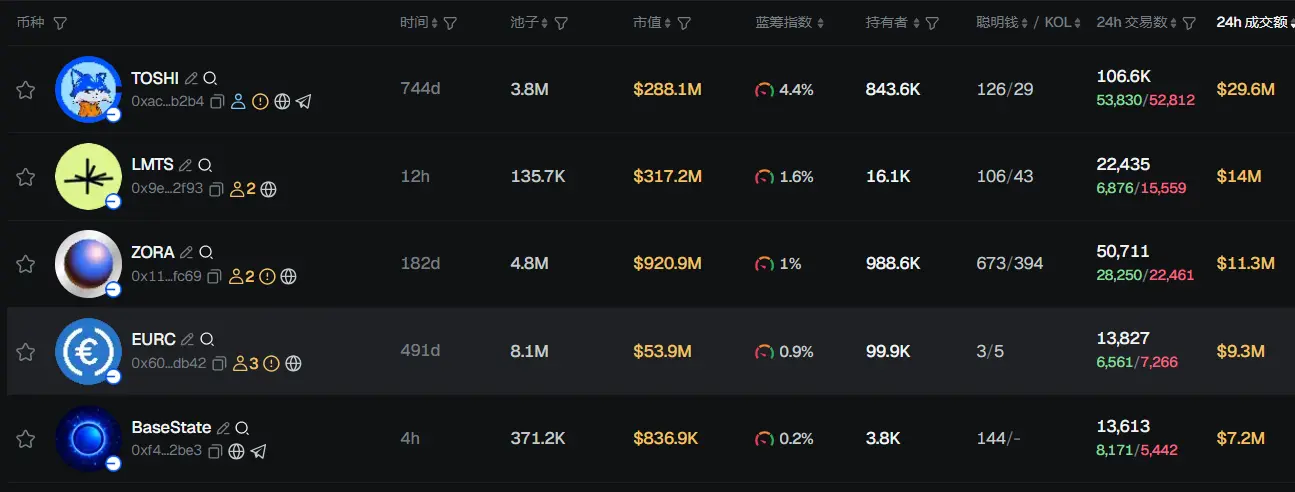
Task: Open the LMTS token name link
Action: [x=152, y=165]
